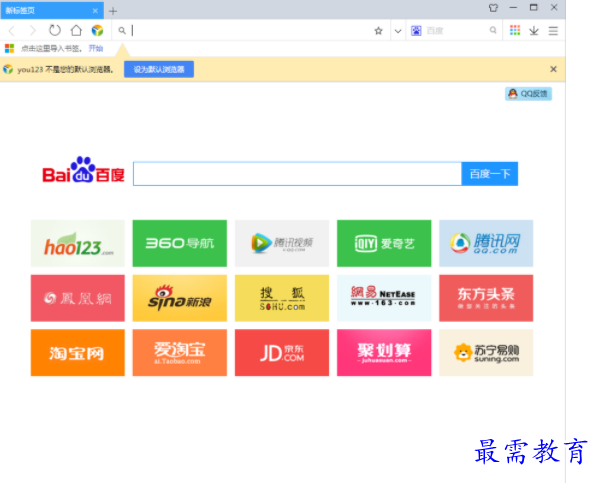The height and width of the screenshot is (483, 596).
Task: Open the colorful apps grid icon
Action: (x=515, y=30)
